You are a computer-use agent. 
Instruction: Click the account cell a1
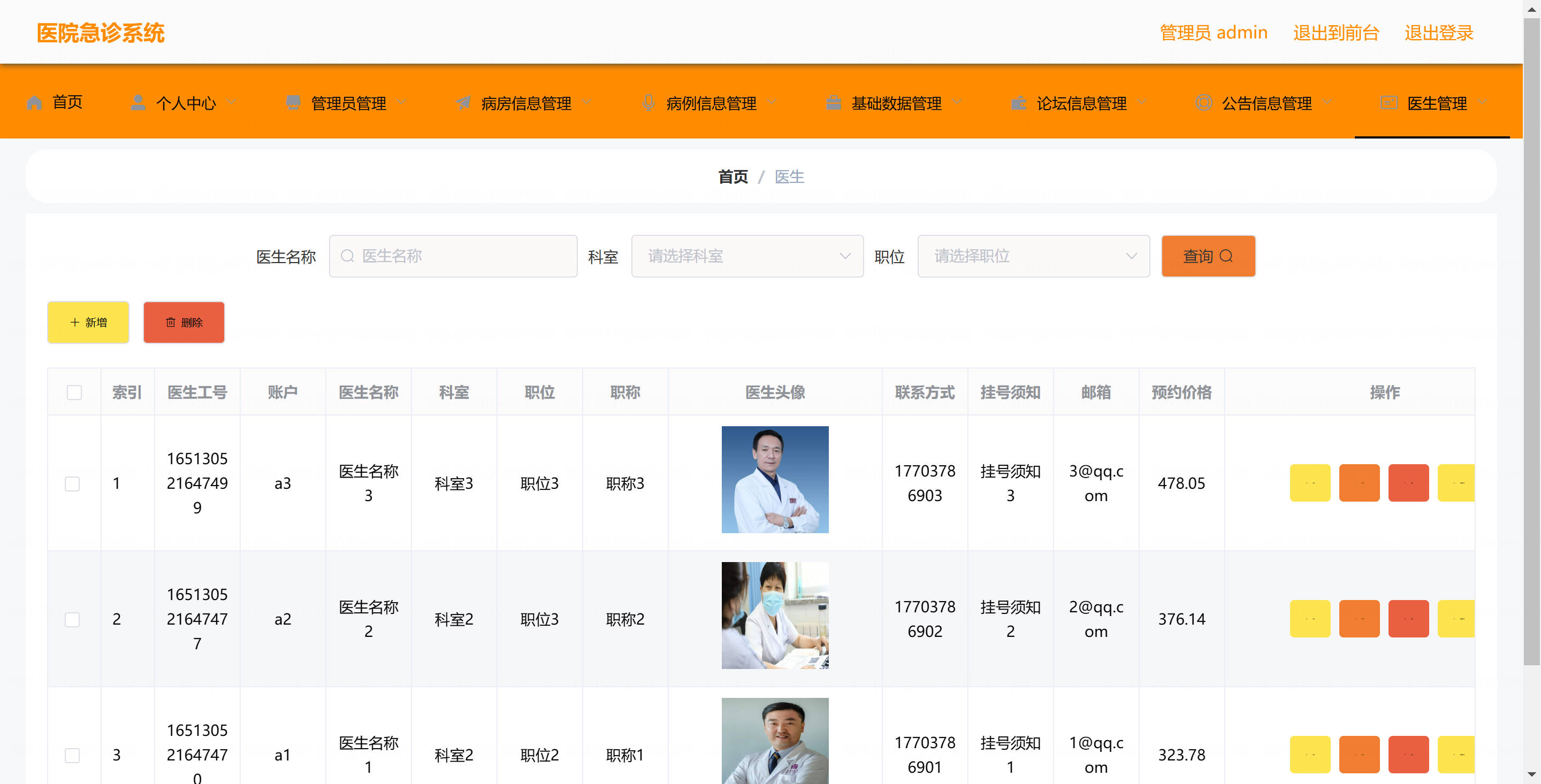283,755
